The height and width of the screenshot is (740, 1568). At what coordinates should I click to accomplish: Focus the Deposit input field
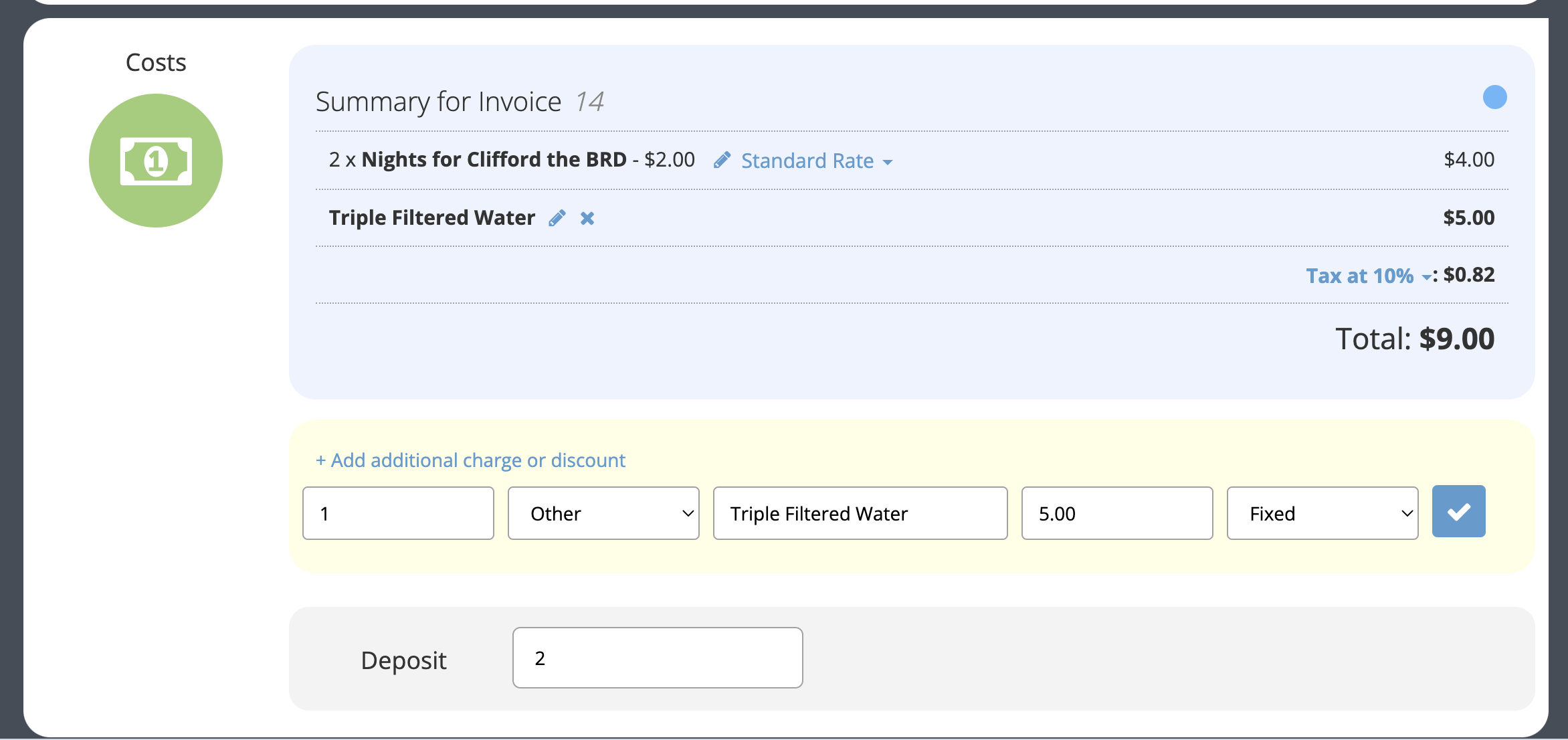tap(658, 658)
